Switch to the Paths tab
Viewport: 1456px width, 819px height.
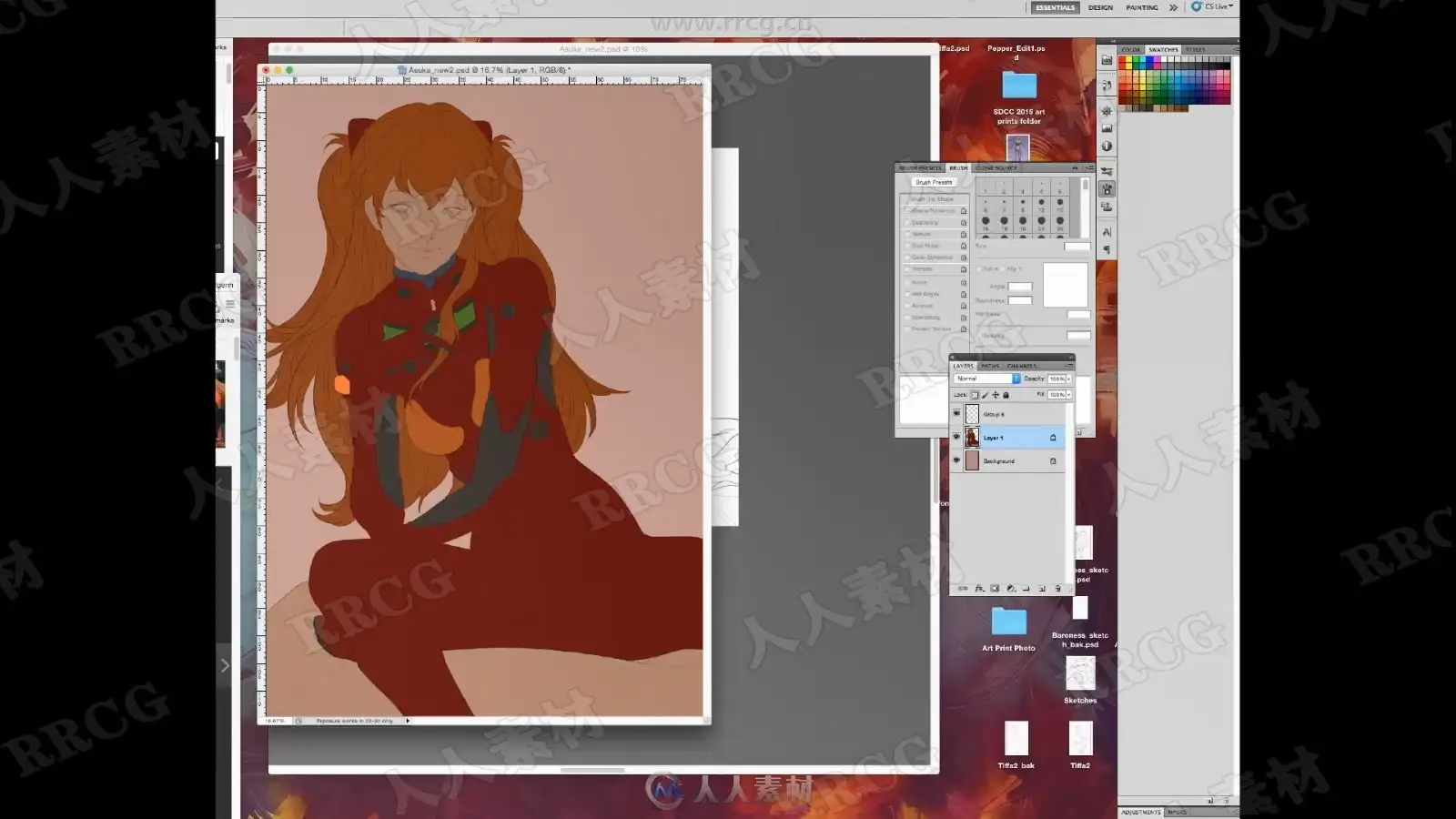coord(990,366)
